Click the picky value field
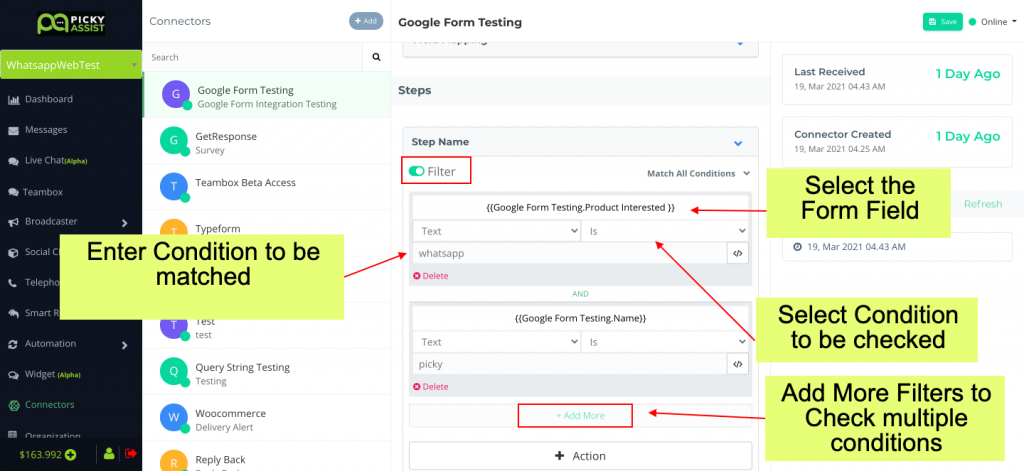The image size is (1024, 471). (569, 365)
